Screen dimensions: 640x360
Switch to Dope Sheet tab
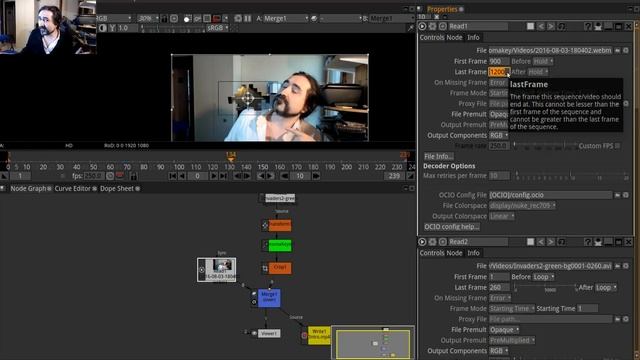coord(117,189)
